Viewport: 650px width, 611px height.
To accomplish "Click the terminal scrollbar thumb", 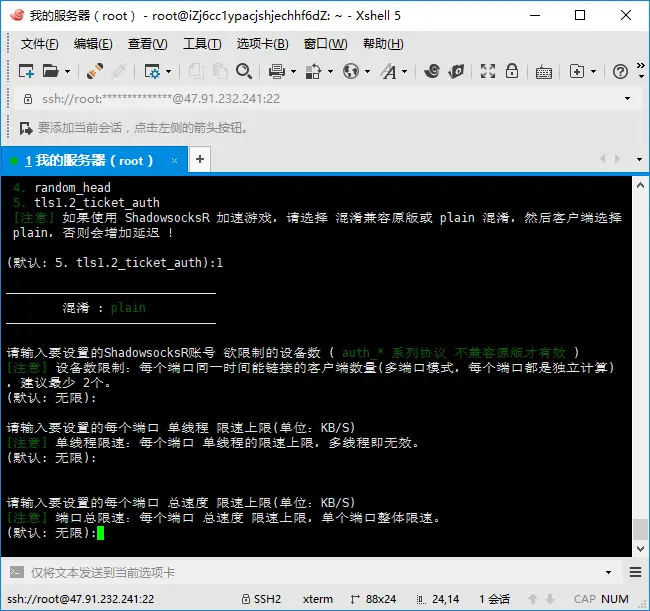I will [640, 529].
